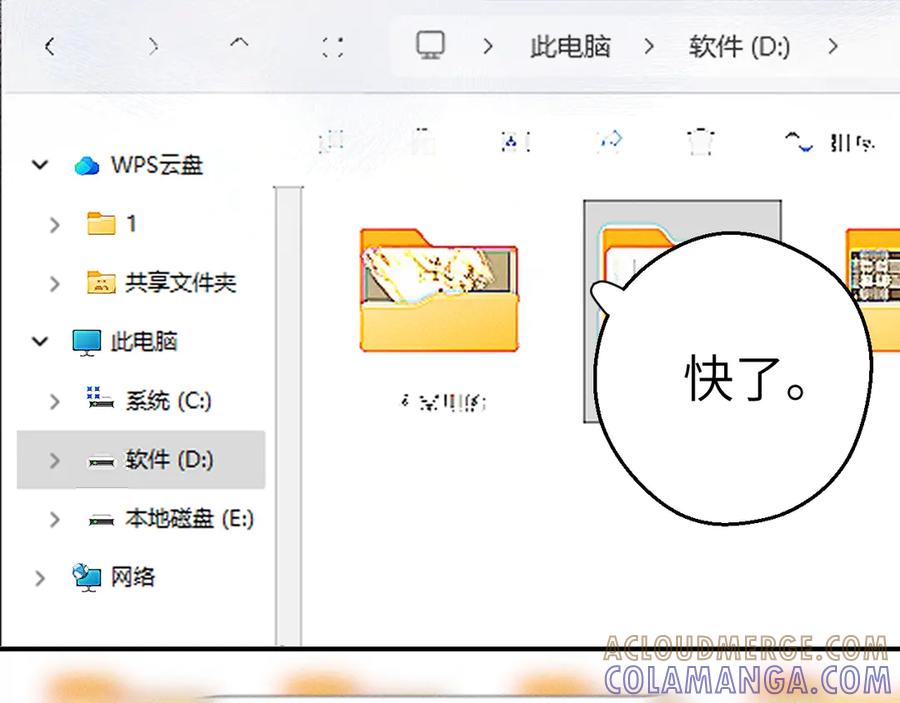Click the navigation pane vertical scrollbar
This screenshot has width=900, height=703.
pyautogui.click(x=288, y=400)
